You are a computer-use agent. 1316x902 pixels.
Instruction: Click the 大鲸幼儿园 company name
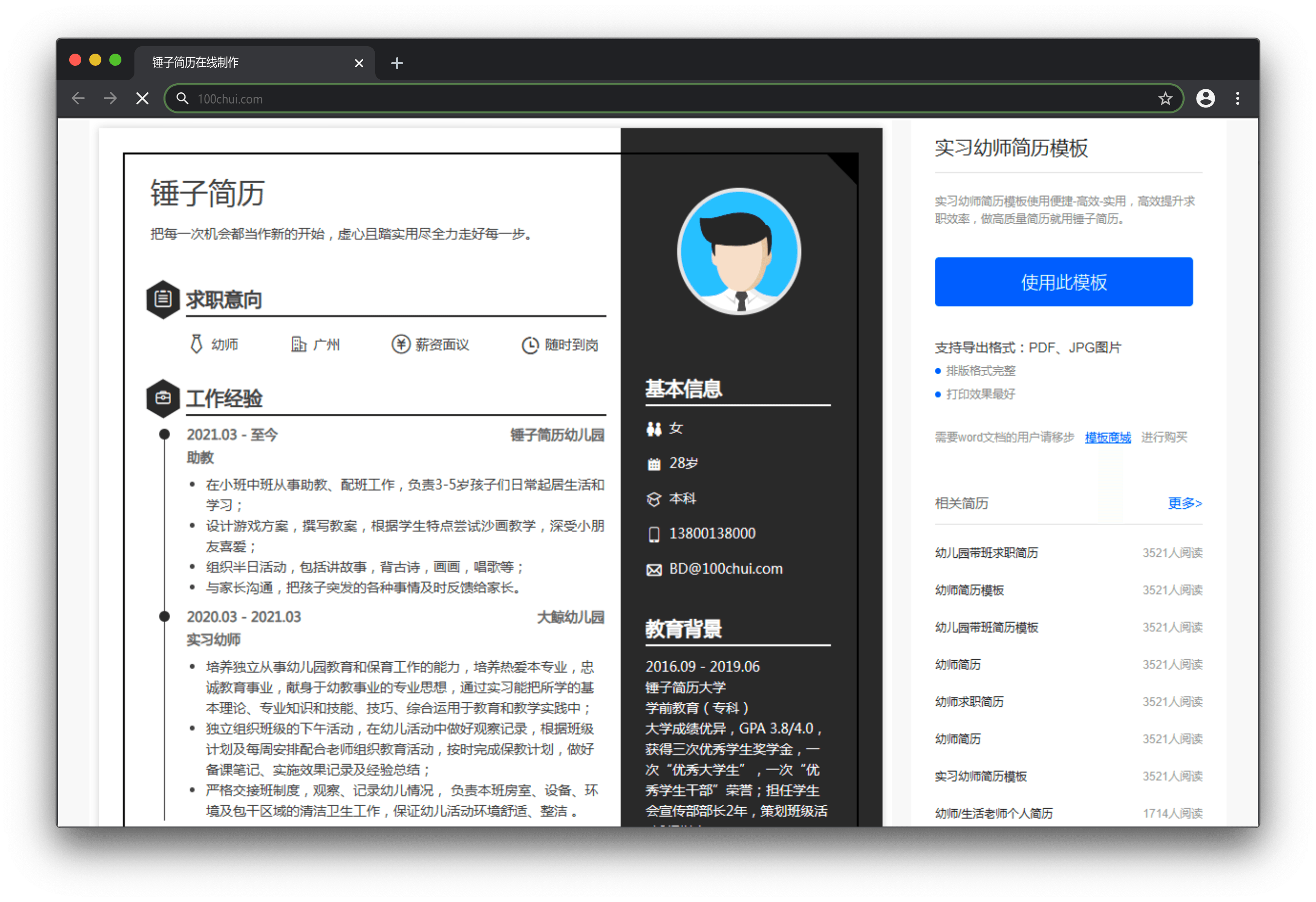click(570, 617)
